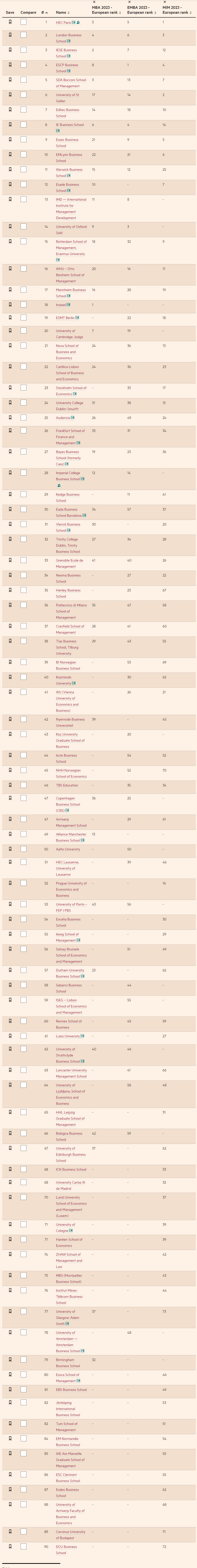The width and height of the screenshot is (197, 1568).
Task: Remove the MiM 2023 European rank column
Action: pyautogui.click(x=164, y=2)
